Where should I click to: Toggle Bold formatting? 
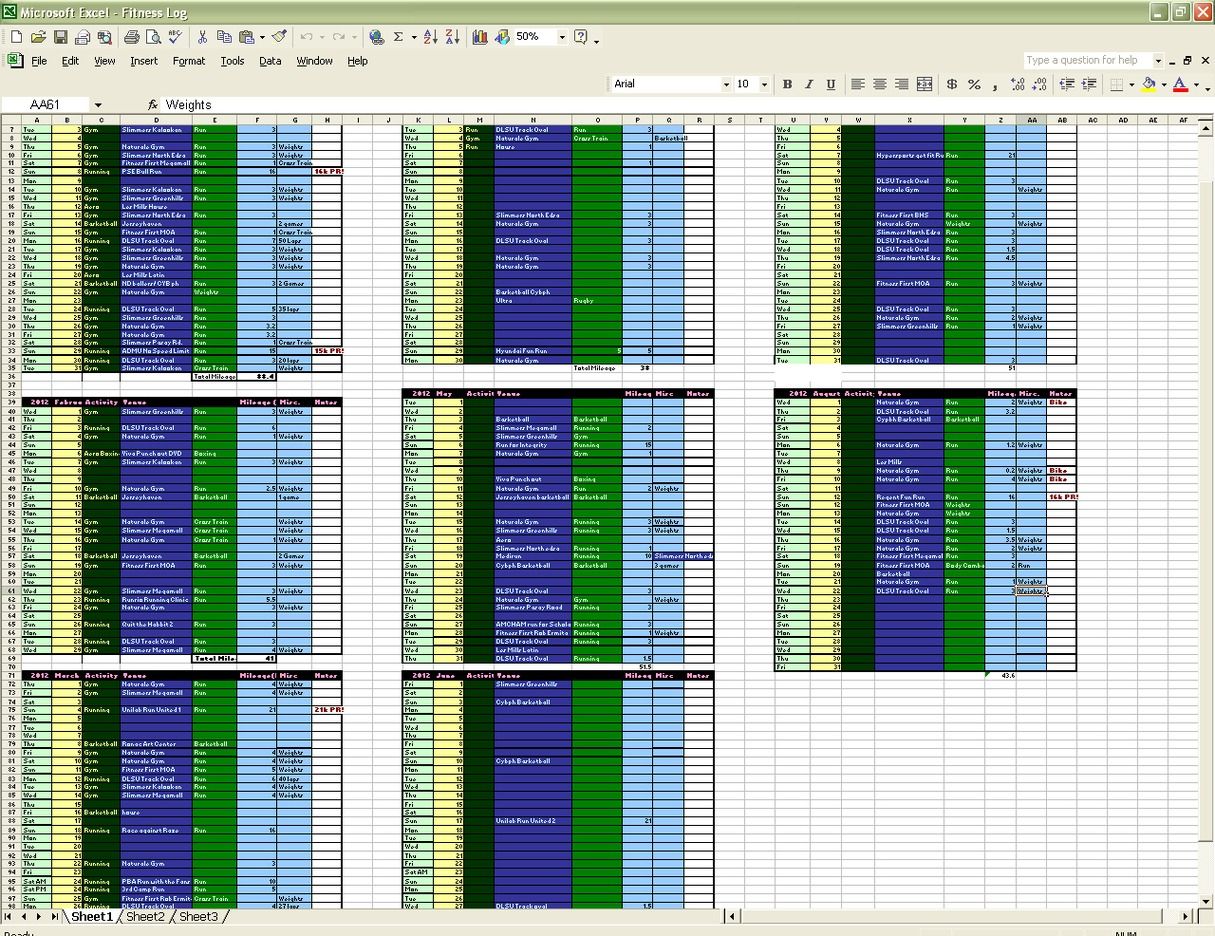[x=787, y=85]
